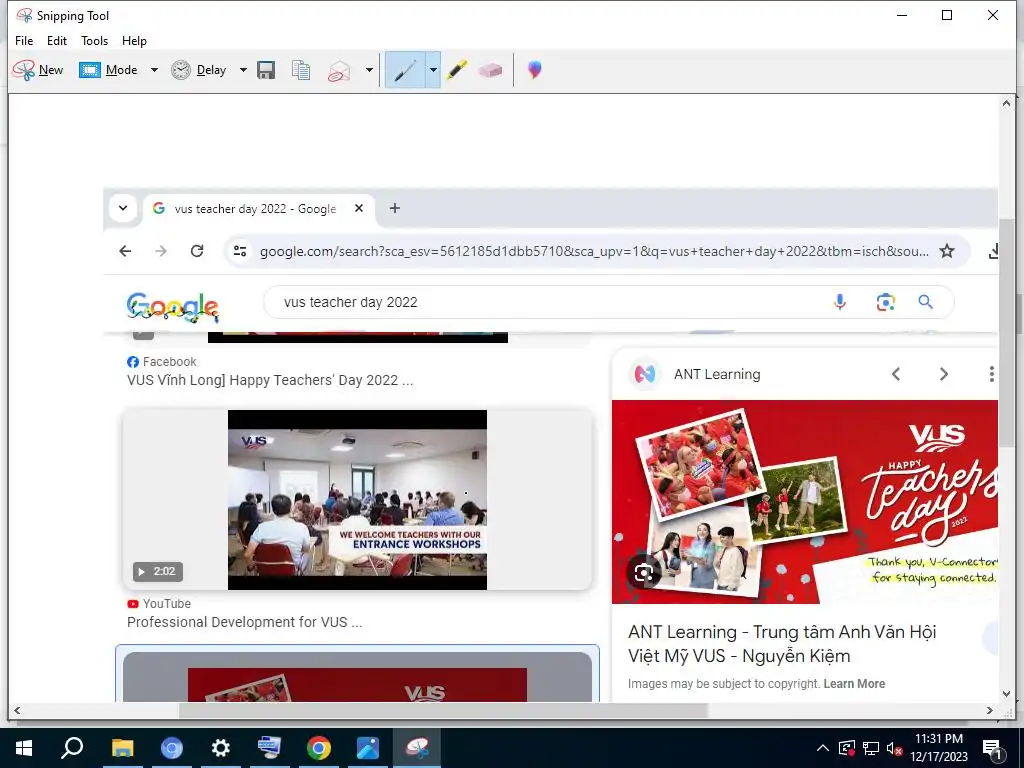Click the Happy Teachers Day preview image
1024x768 pixels.
805,502
